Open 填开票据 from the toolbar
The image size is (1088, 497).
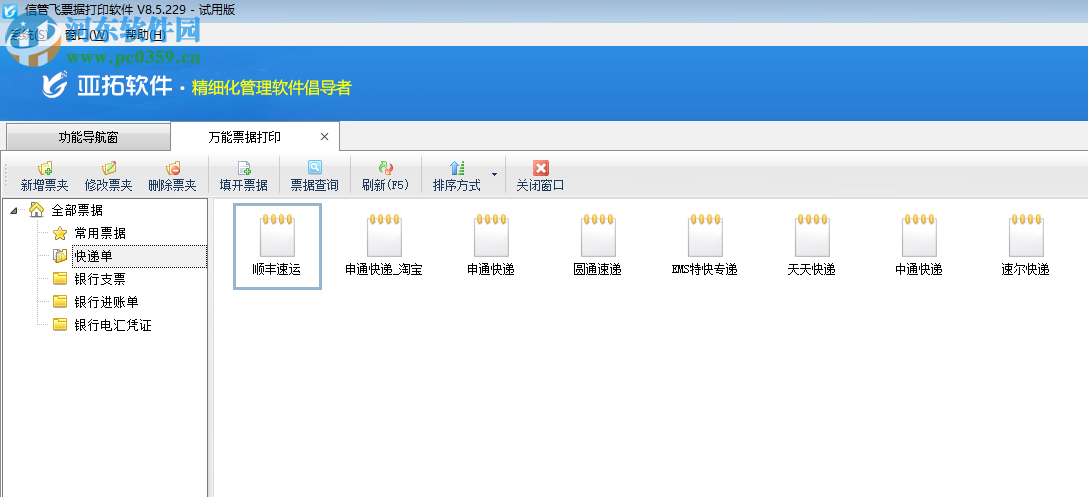tap(244, 176)
